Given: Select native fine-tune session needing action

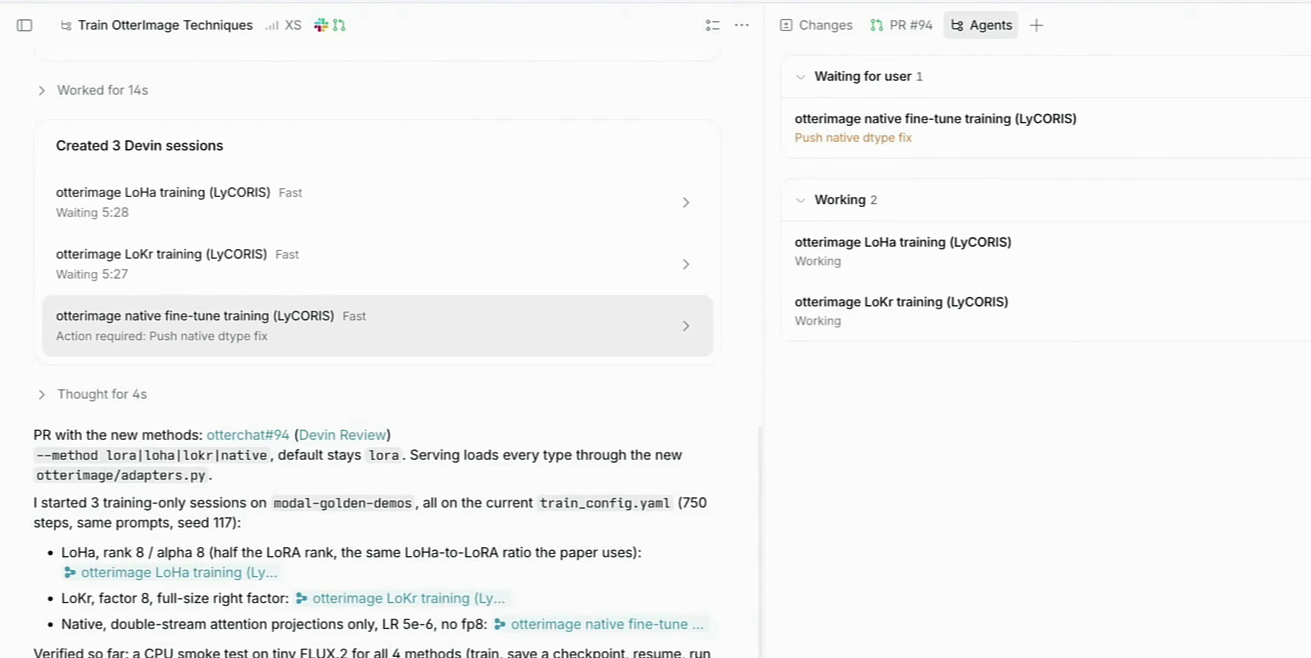Looking at the screenshot, I should coord(377,326).
